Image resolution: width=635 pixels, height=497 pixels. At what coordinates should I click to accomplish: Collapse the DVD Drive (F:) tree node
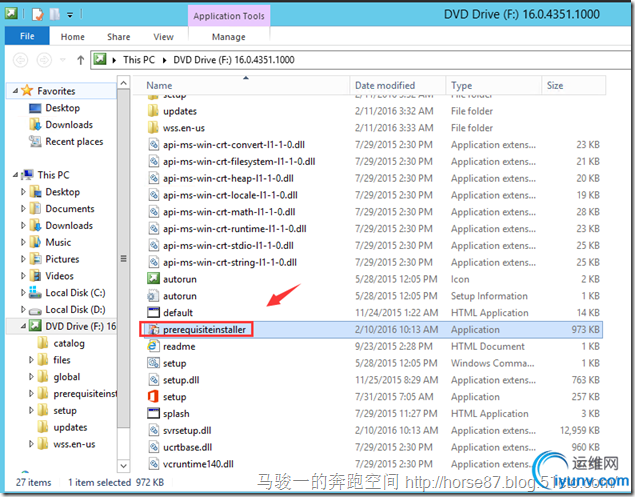pos(23,326)
